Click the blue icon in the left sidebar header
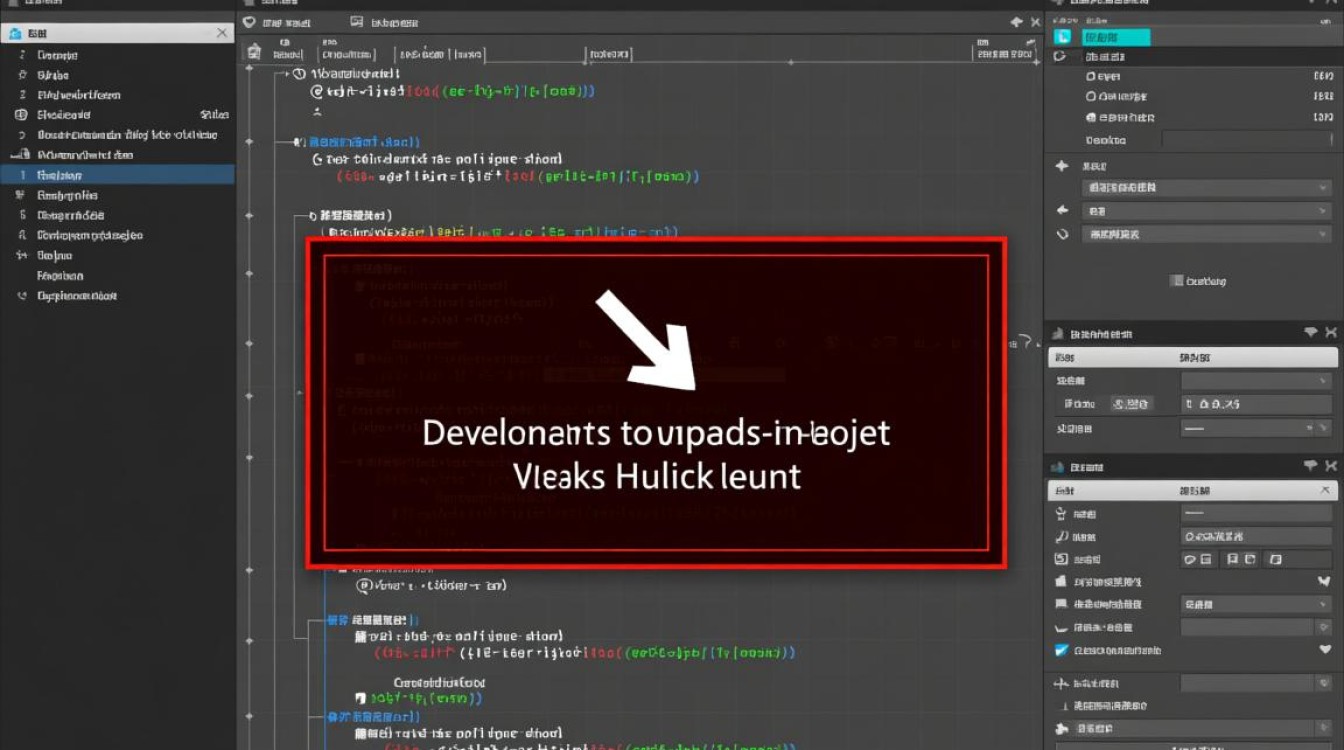 14,33
